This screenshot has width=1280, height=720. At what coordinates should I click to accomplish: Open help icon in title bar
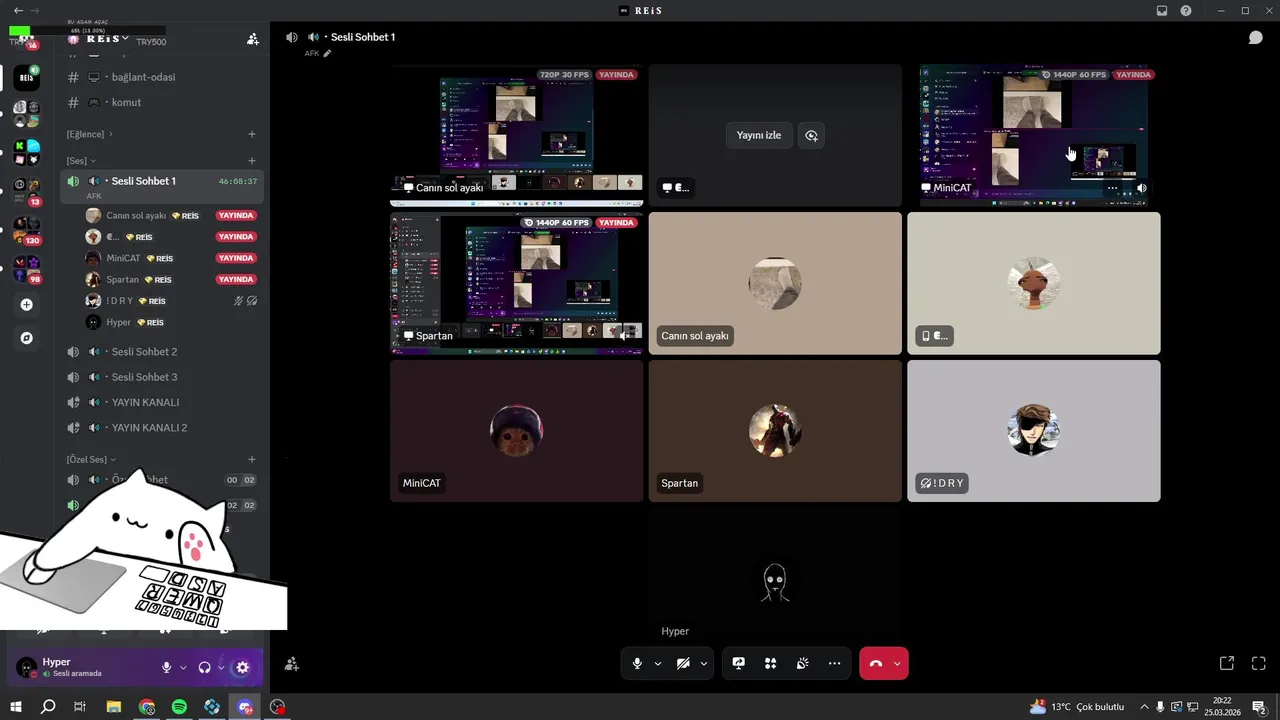1186,10
